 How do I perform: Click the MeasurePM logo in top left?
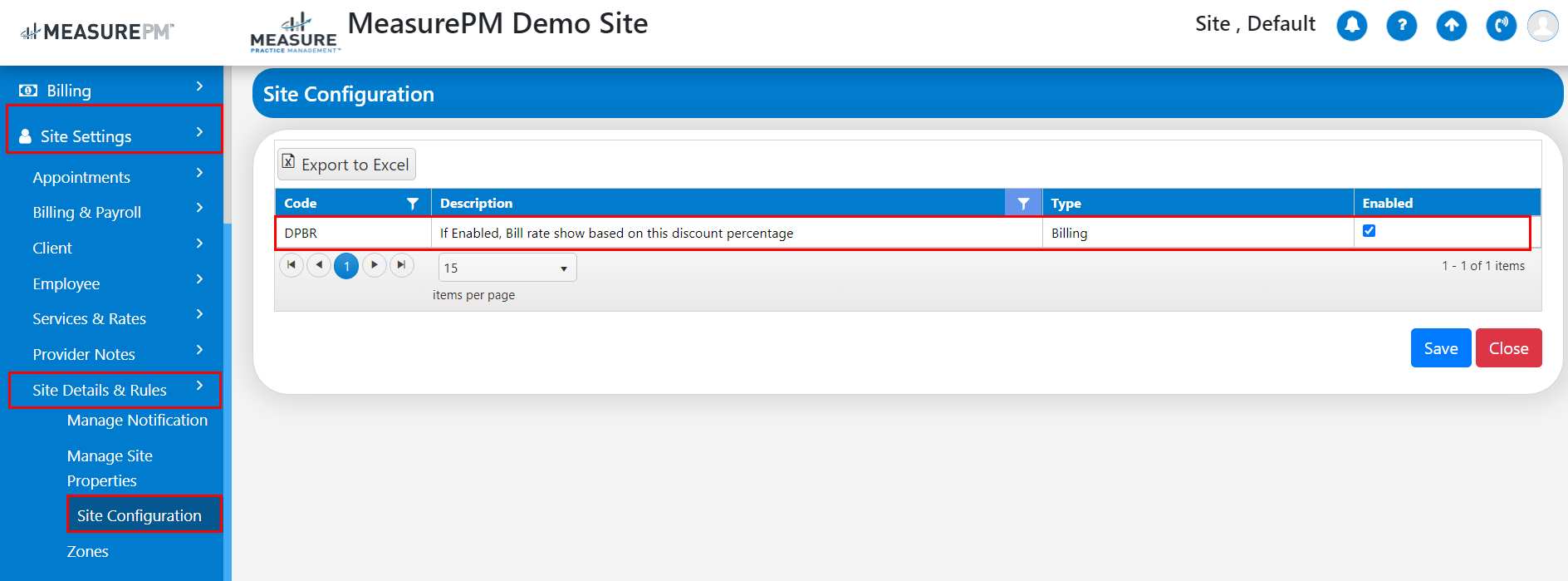point(97,32)
